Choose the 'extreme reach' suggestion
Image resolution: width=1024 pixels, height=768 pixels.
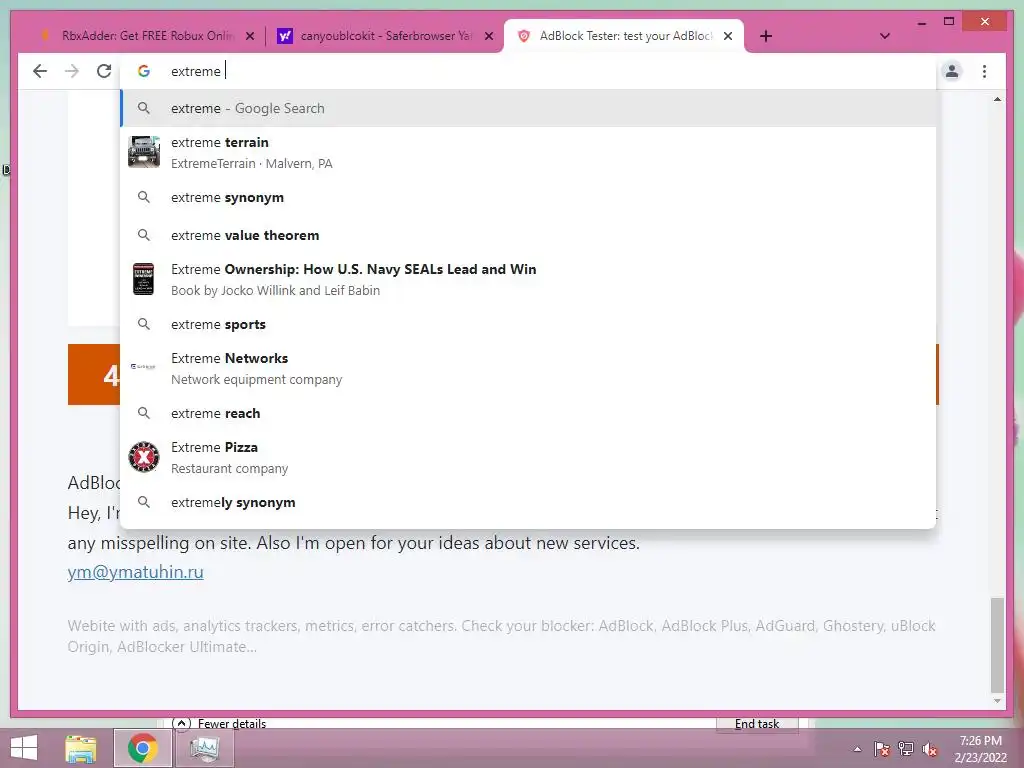click(528, 413)
